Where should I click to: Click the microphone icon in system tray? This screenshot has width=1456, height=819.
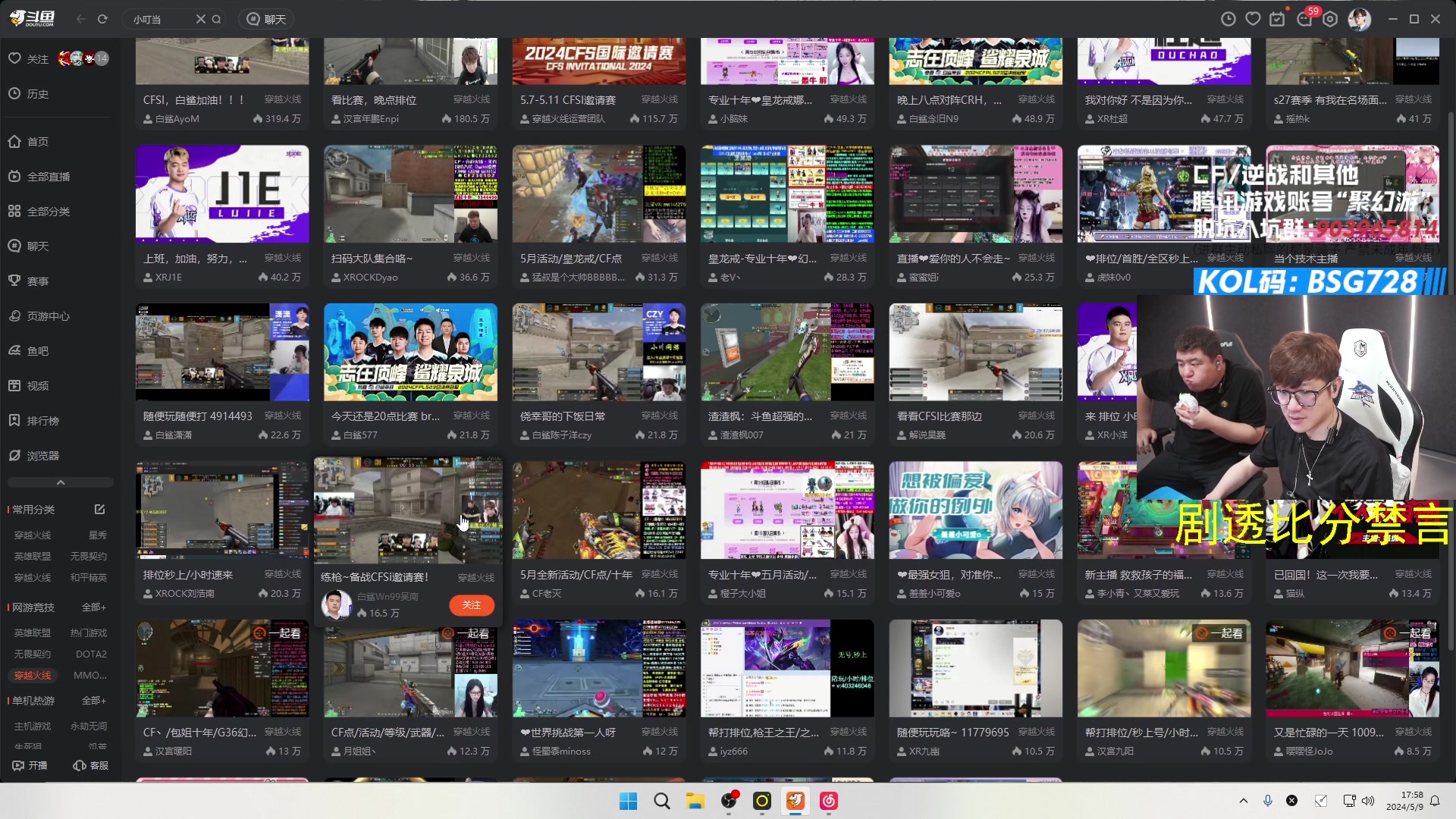1267,801
